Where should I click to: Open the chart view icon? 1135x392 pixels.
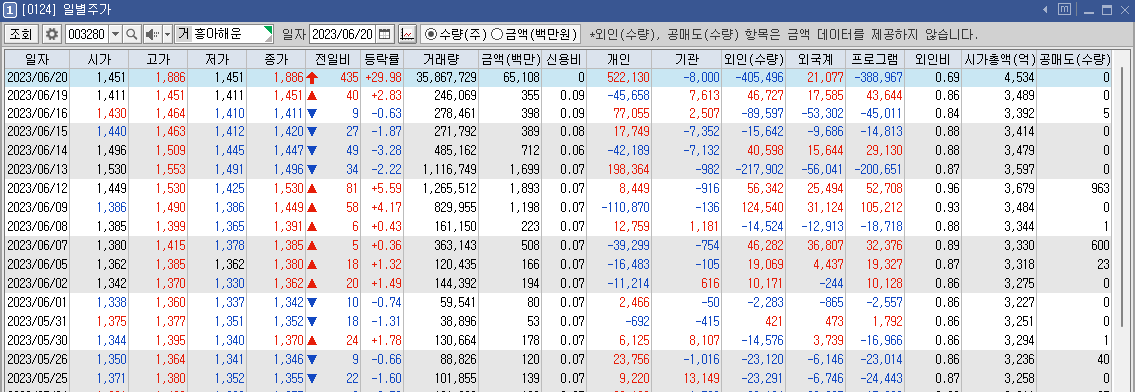[408, 34]
